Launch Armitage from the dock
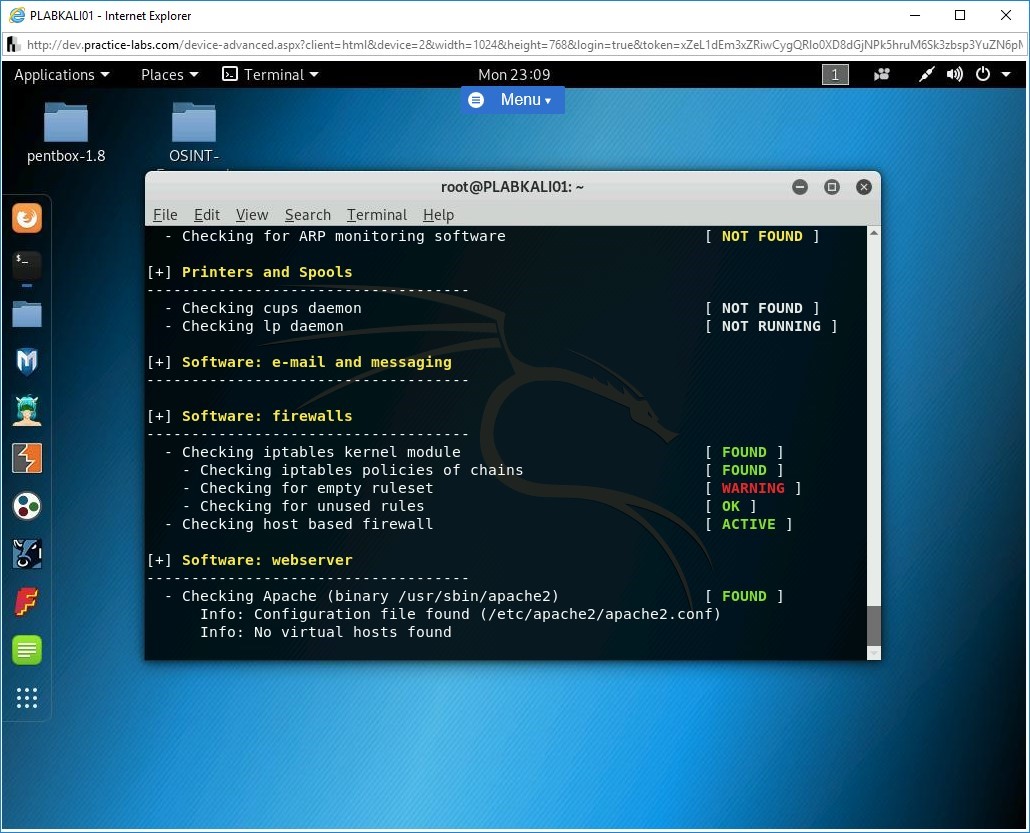Image resolution: width=1030 pixels, height=833 pixels. (x=27, y=410)
